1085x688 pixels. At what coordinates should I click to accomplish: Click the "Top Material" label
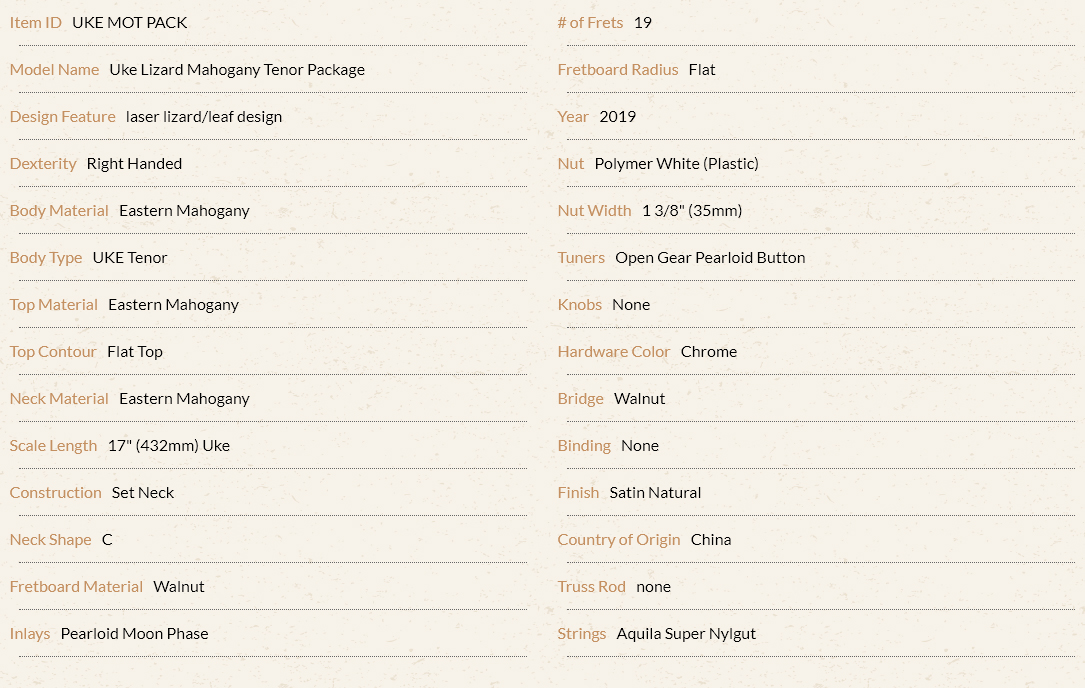click(x=53, y=305)
